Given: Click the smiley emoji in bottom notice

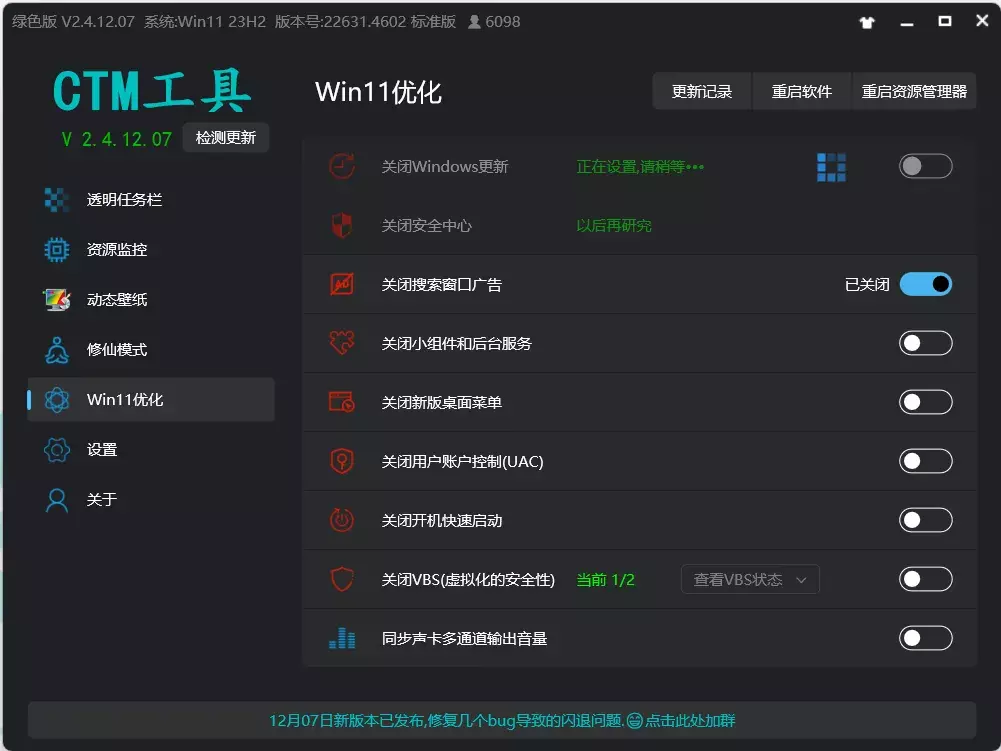Looking at the screenshot, I should (635, 721).
